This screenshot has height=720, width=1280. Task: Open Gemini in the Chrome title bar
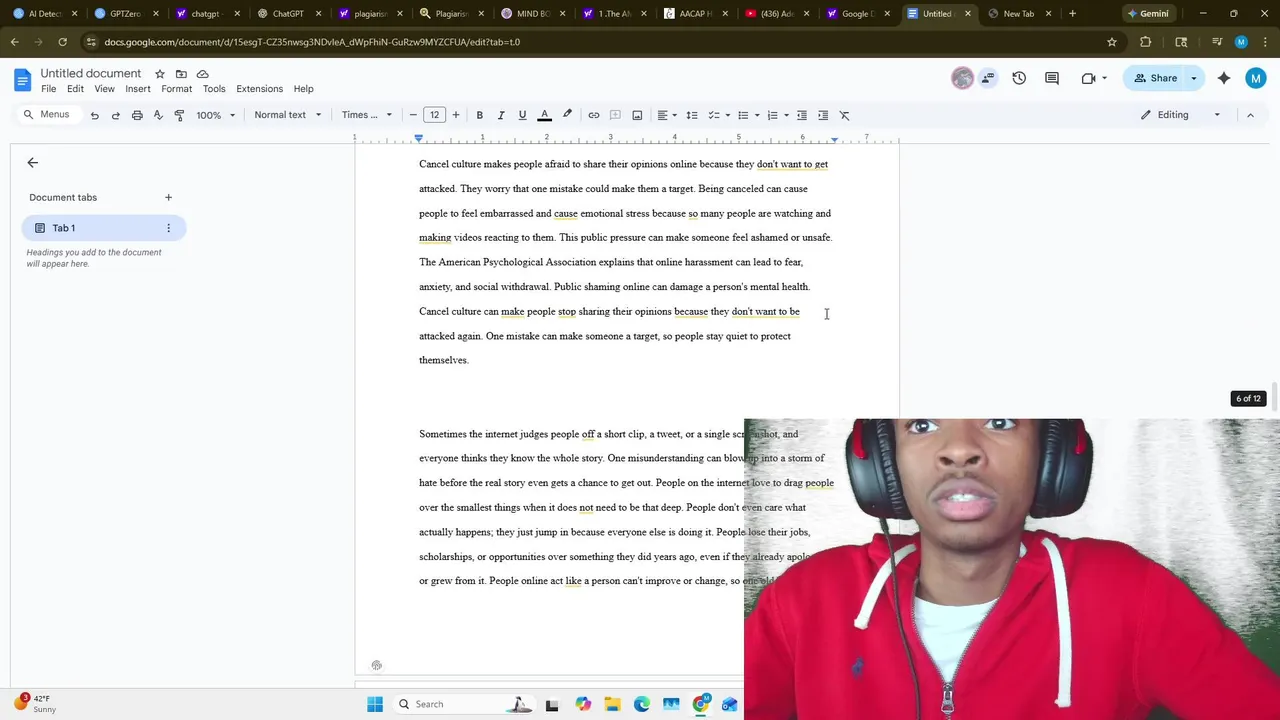pyautogui.click(x=1147, y=14)
